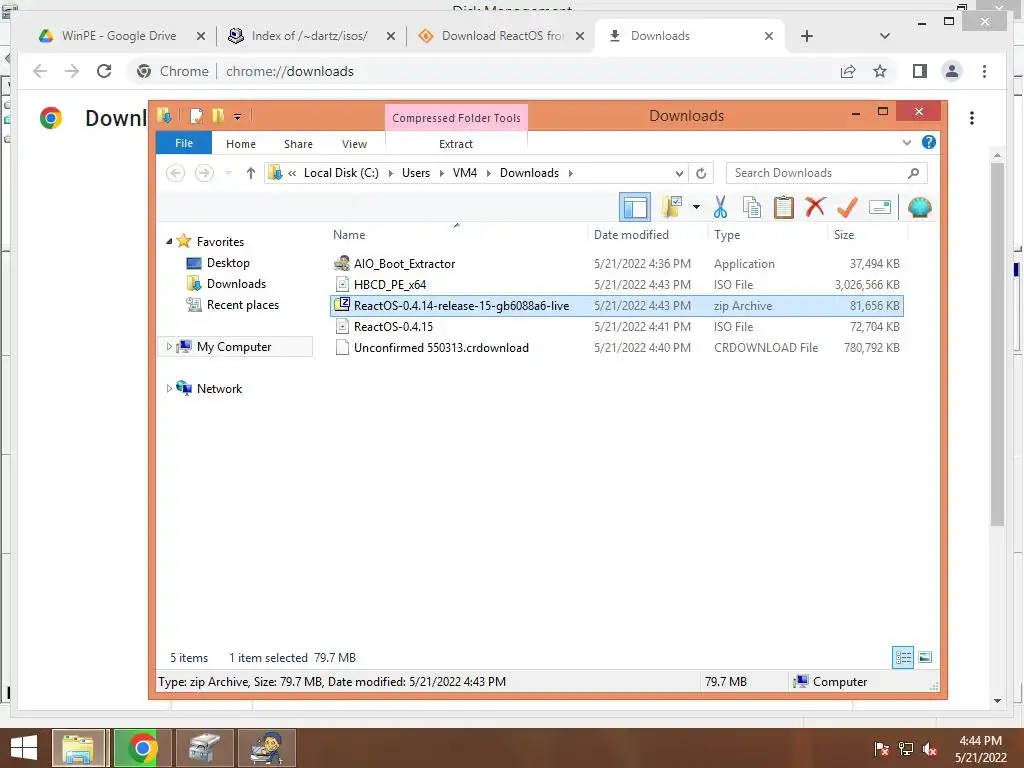Click the Search Downloads field
The width and height of the screenshot is (1024, 768).
(x=826, y=173)
